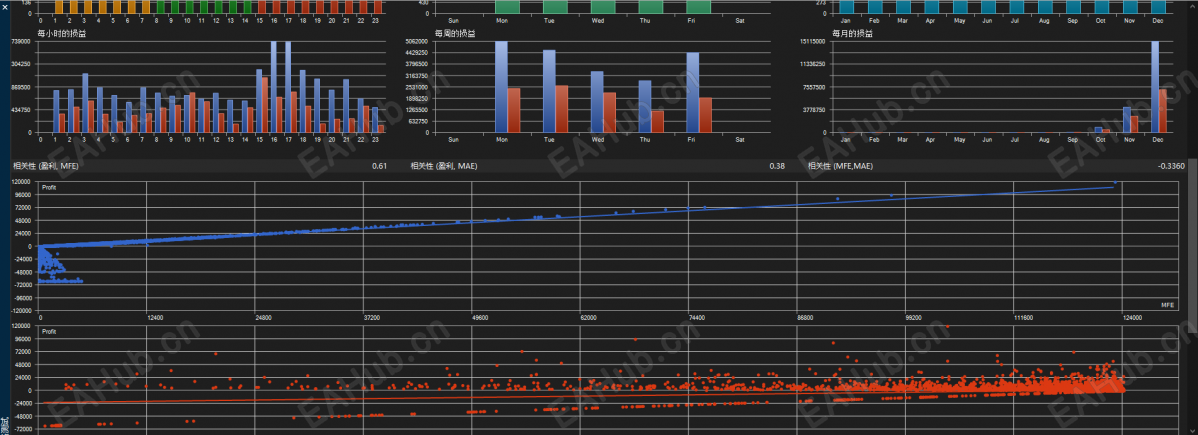Click the 相关性 (MFE,MAE) label
This screenshot has height=435, width=1198.
pos(840,165)
